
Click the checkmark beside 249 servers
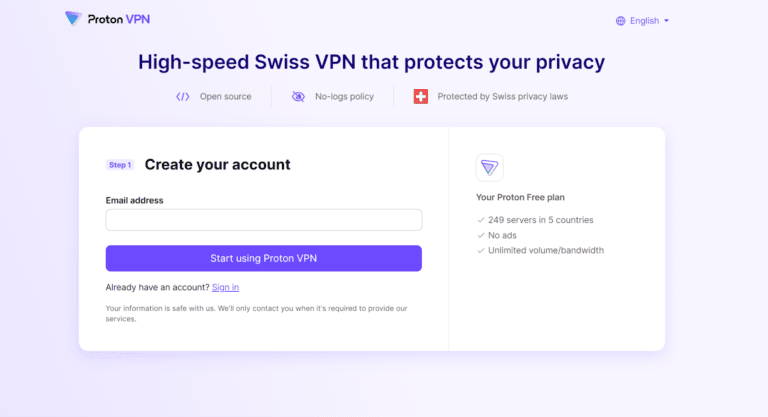pyautogui.click(x=481, y=220)
